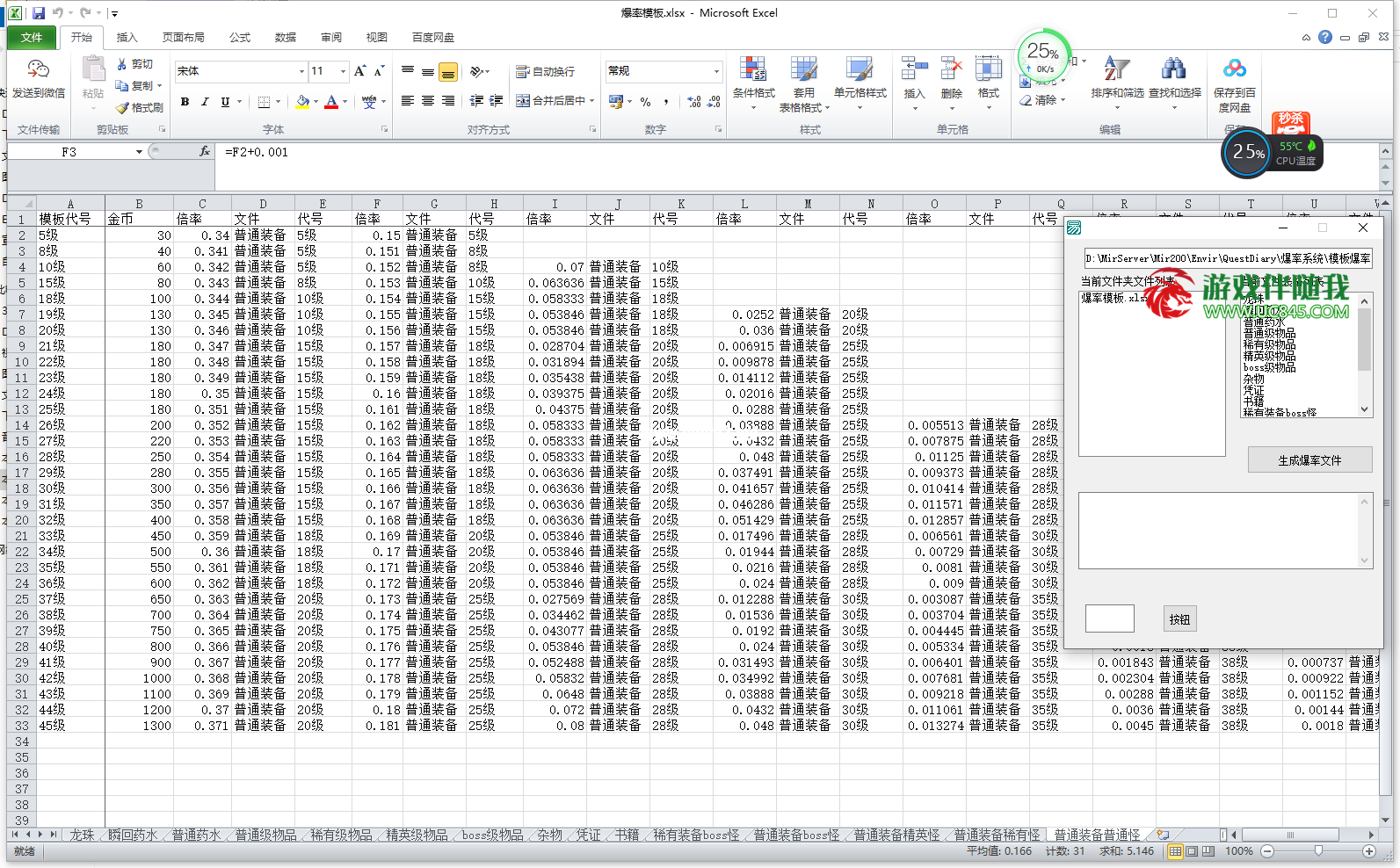Toggle Underline formatting

(225, 102)
